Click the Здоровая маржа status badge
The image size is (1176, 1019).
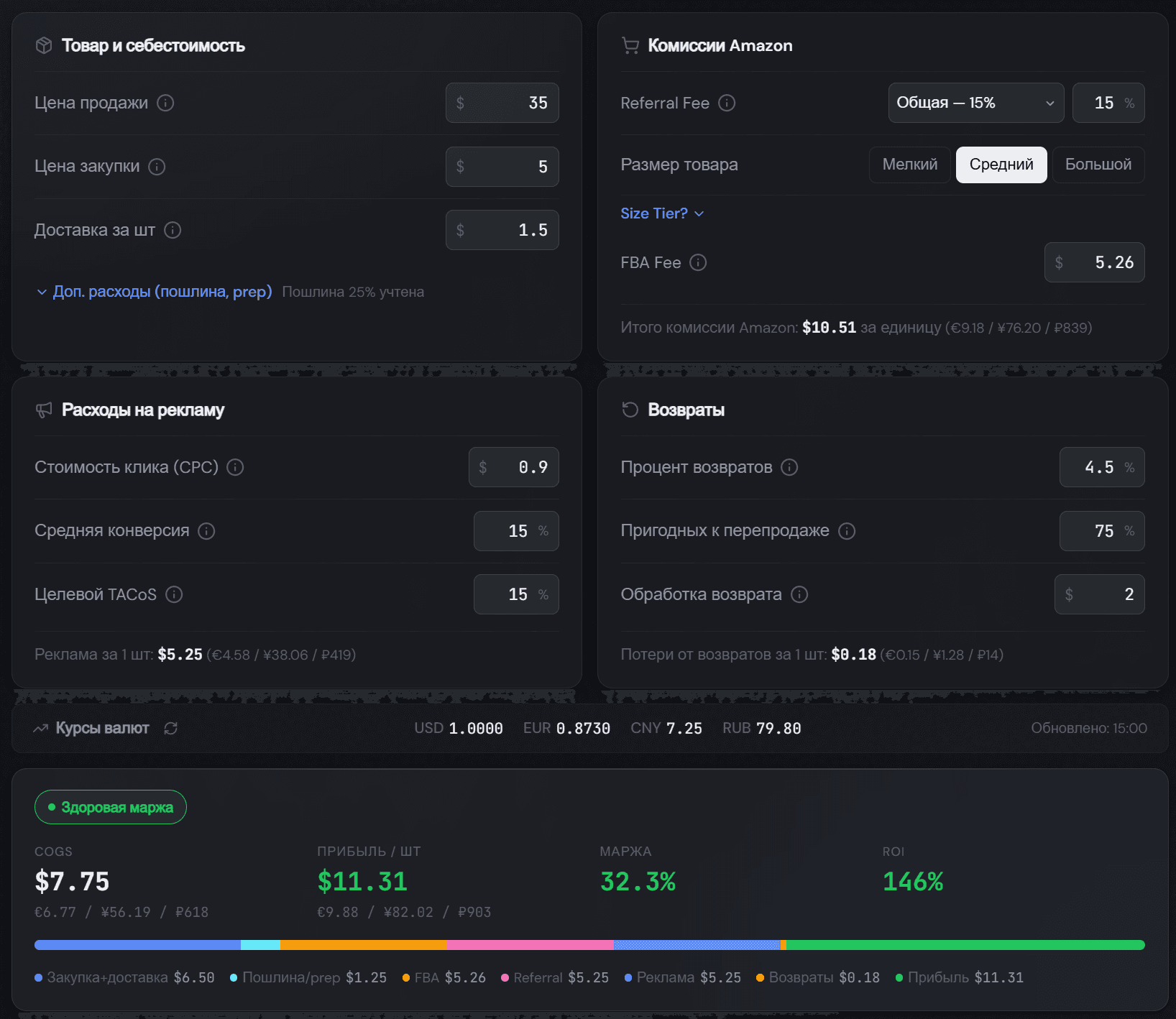tap(110, 807)
